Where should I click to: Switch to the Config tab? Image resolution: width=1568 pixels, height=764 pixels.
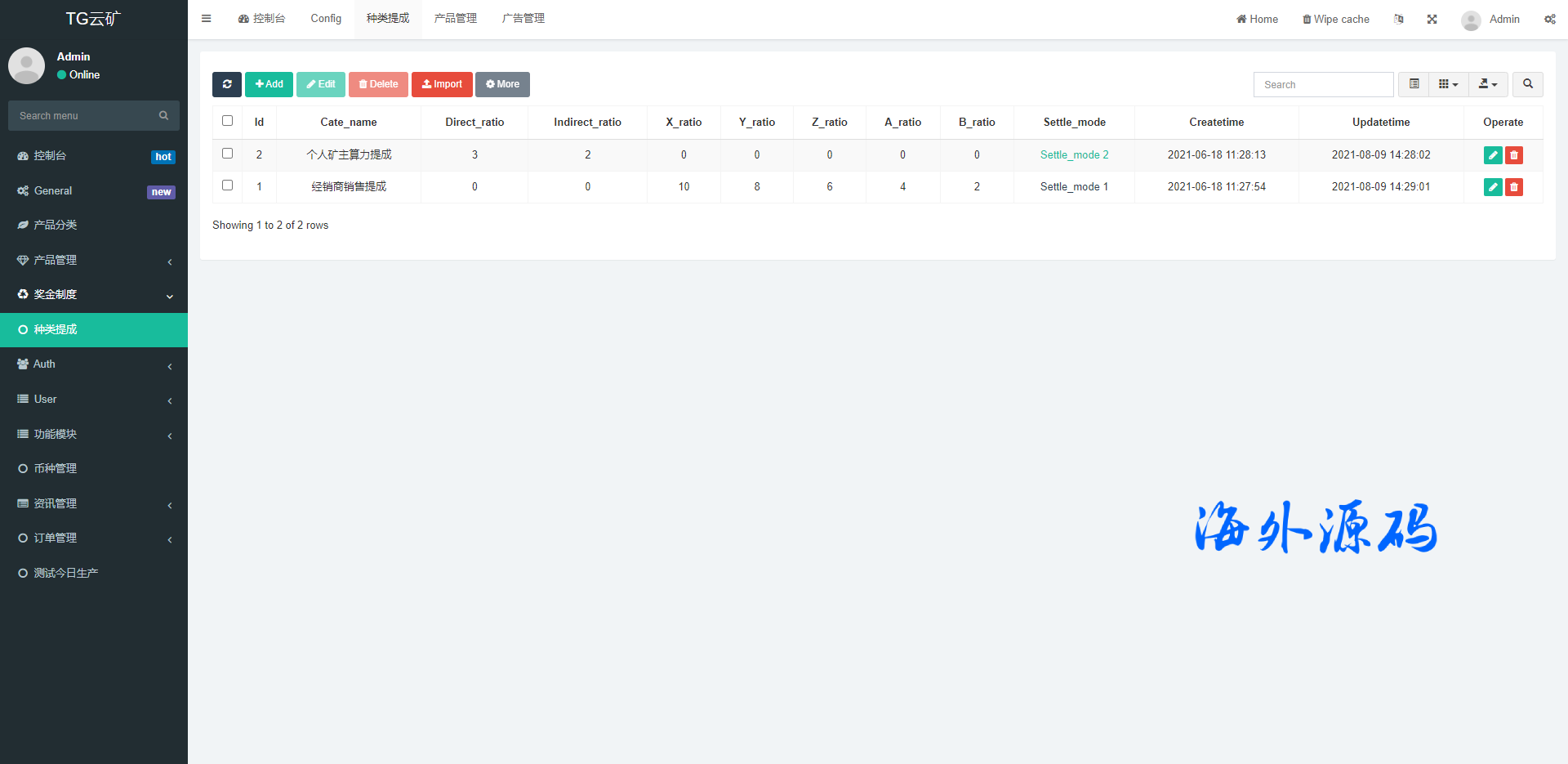pos(326,19)
